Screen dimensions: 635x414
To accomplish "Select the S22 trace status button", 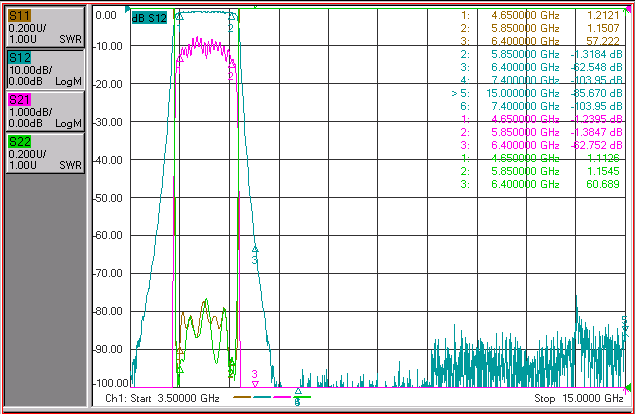I will 45,153.
